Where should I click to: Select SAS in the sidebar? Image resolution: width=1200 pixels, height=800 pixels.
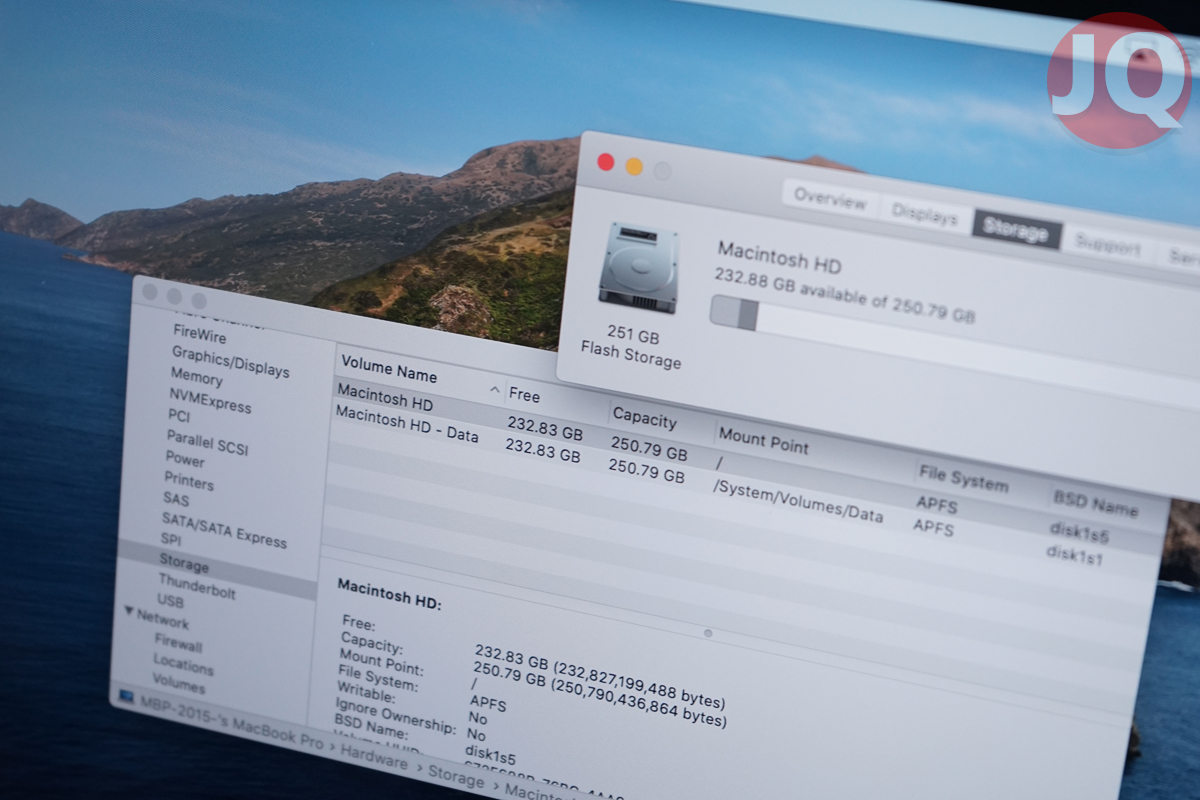coord(175,499)
